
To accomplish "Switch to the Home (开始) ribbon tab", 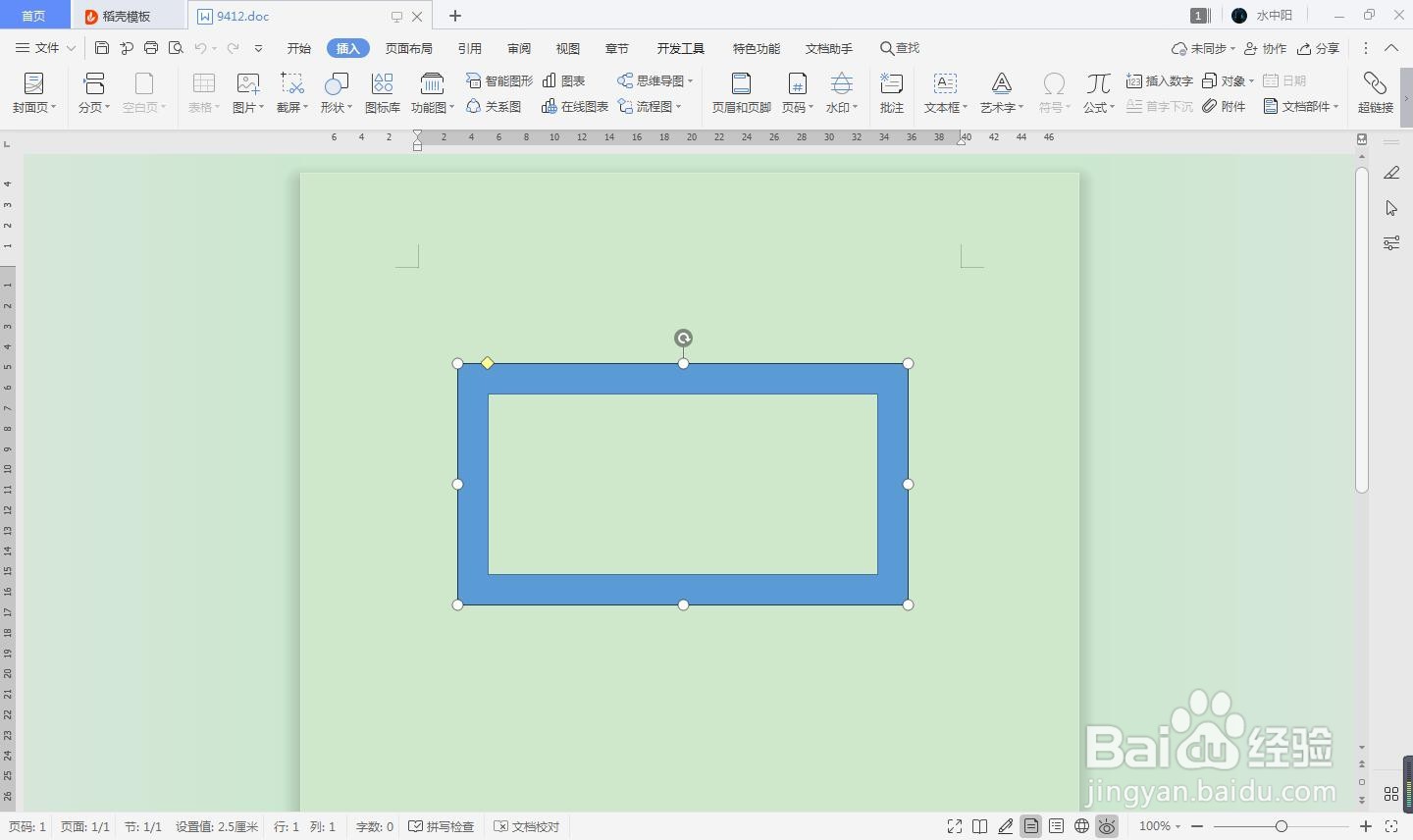I will pyautogui.click(x=299, y=48).
